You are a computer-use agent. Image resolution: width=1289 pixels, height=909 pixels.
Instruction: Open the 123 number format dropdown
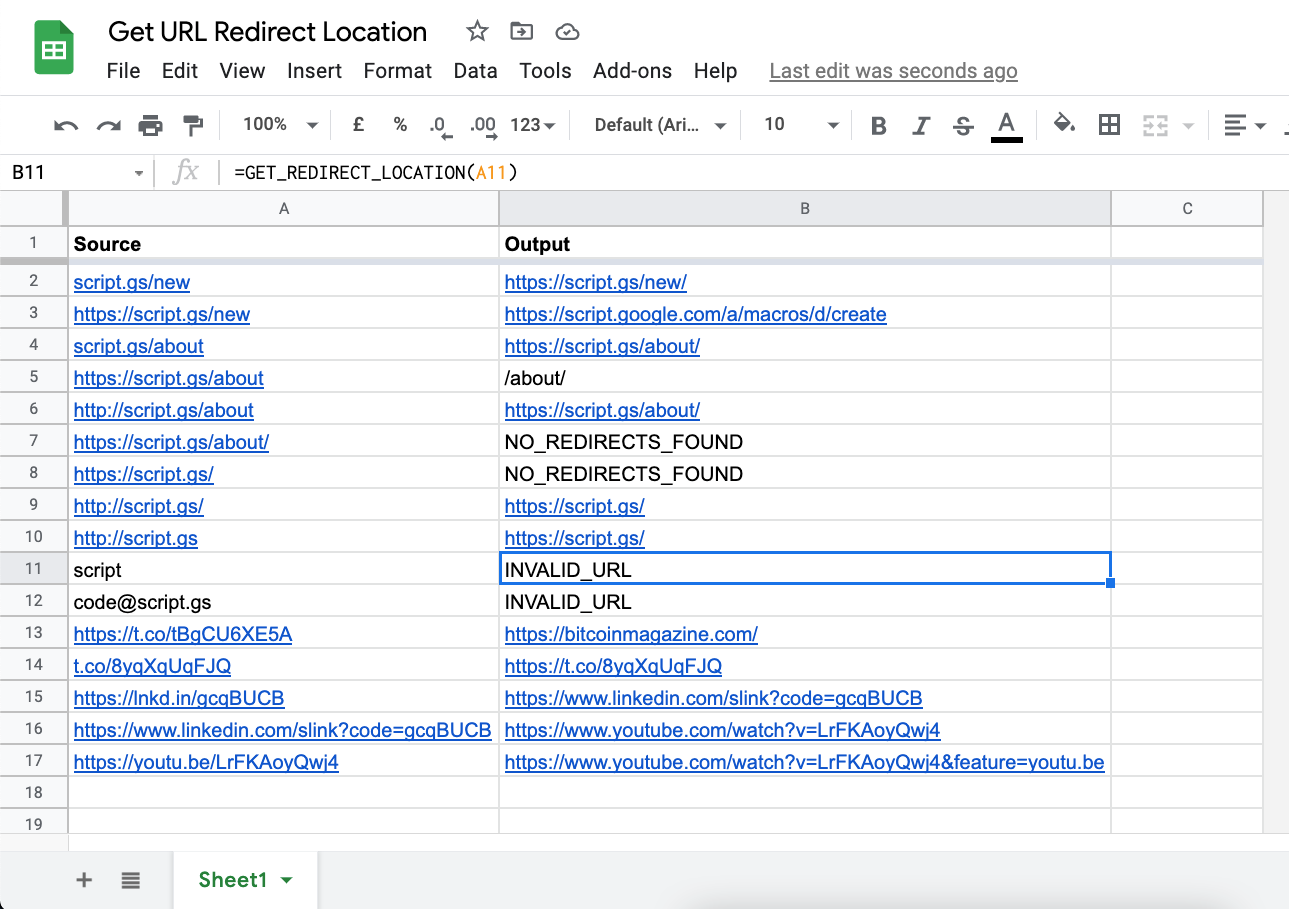click(533, 125)
